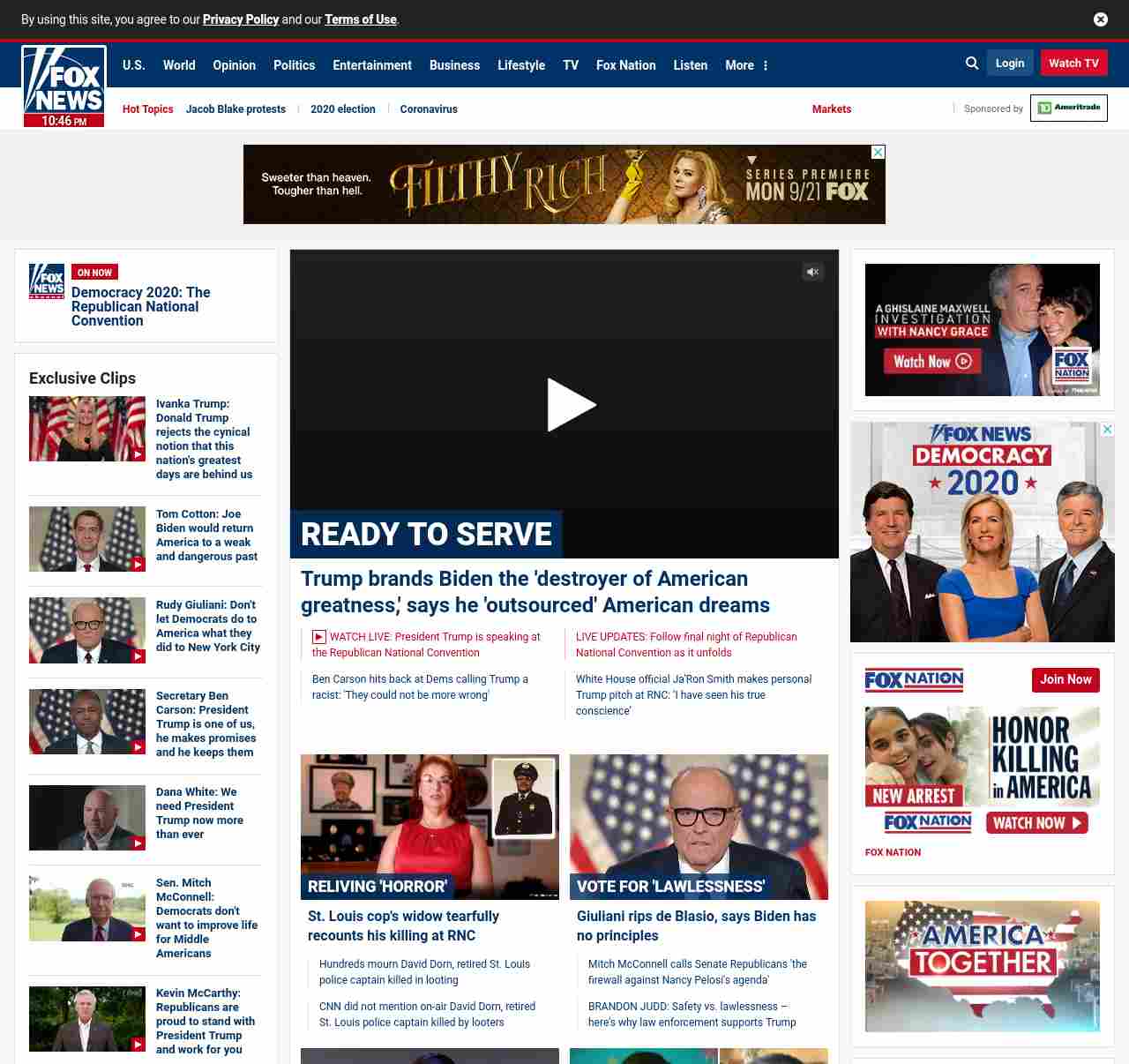Open the Rudy Giuliani clip thumbnail
This screenshot has width=1129, height=1064.
pos(87,630)
